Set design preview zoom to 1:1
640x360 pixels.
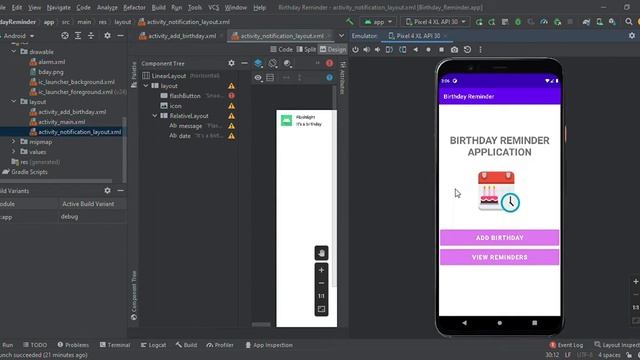tap(321, 296)
